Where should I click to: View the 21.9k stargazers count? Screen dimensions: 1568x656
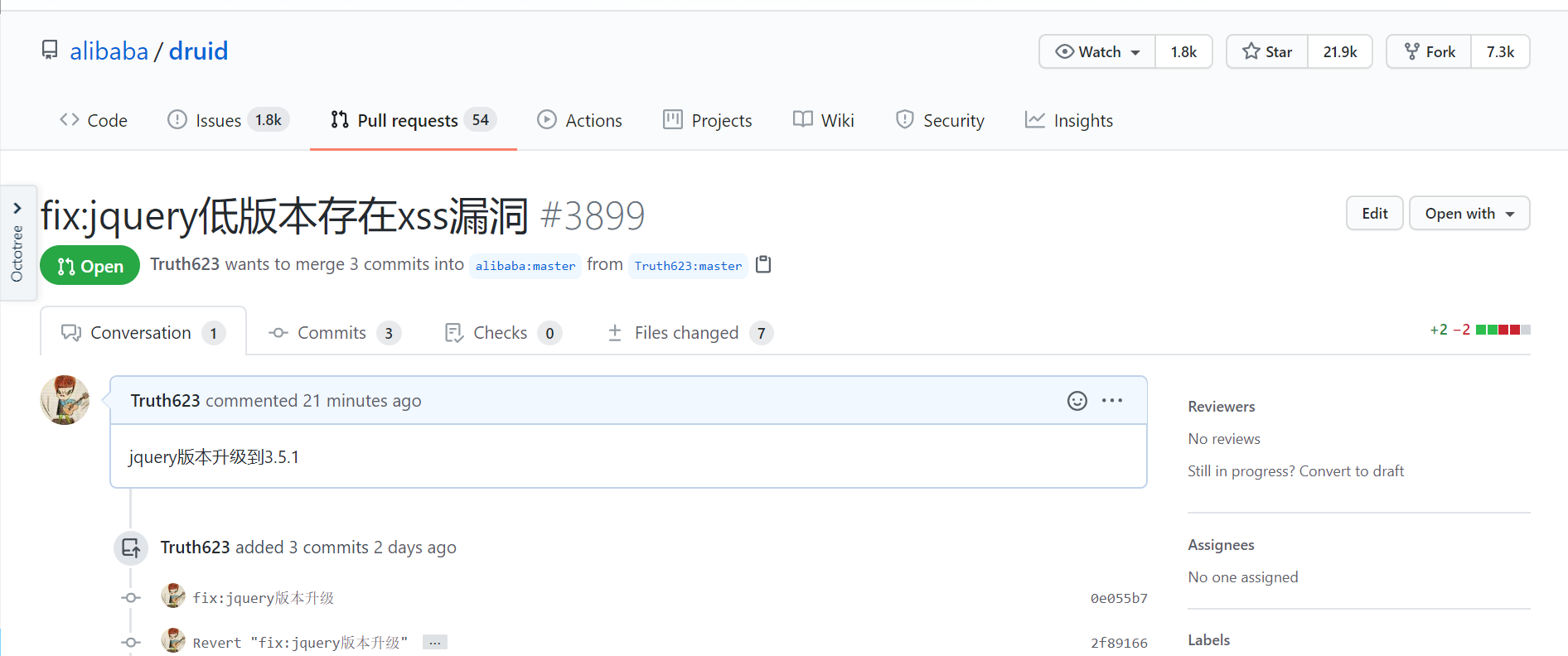[1340, 51]
